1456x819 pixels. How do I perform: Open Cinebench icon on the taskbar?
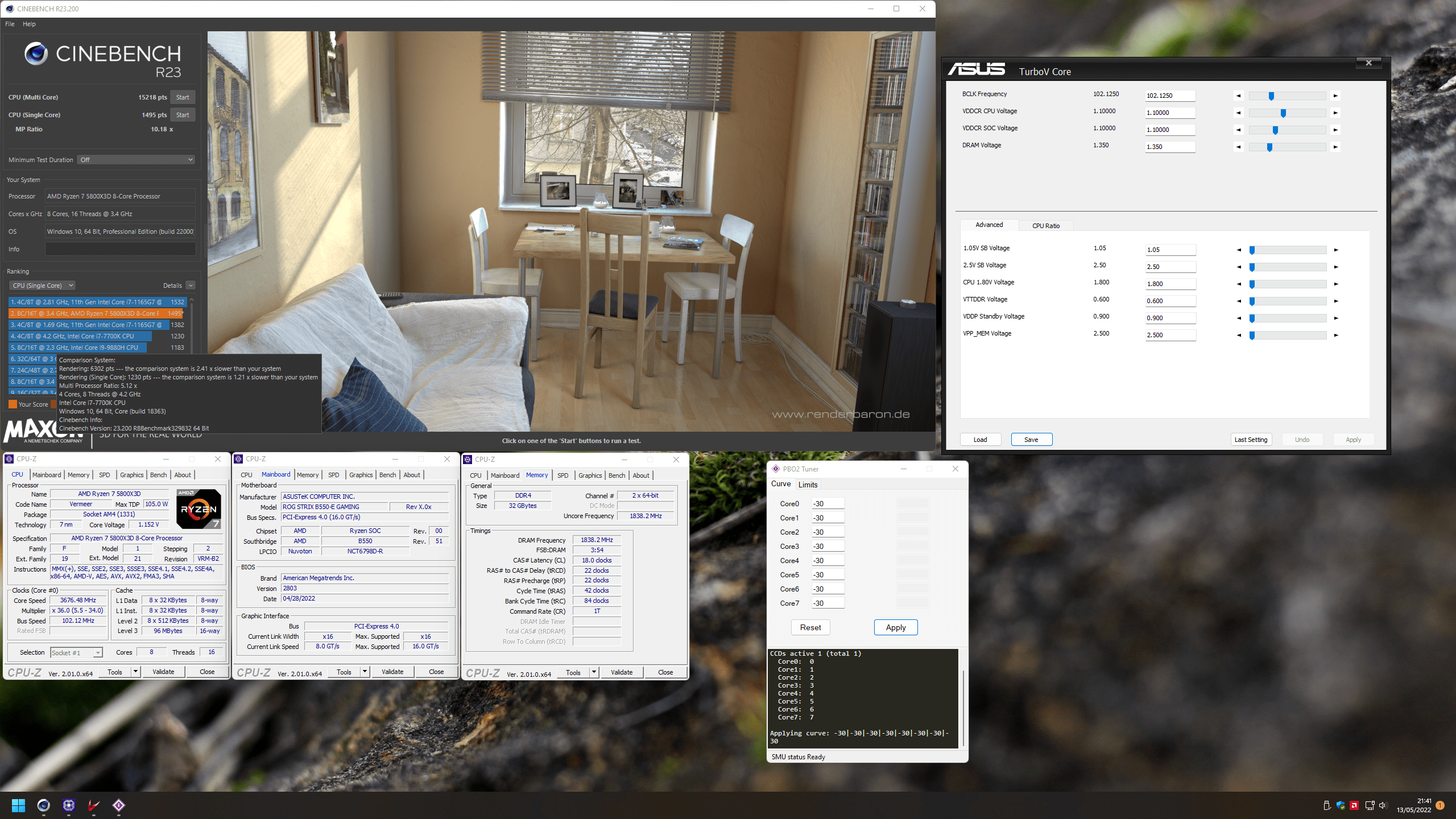tap(43, 805)
